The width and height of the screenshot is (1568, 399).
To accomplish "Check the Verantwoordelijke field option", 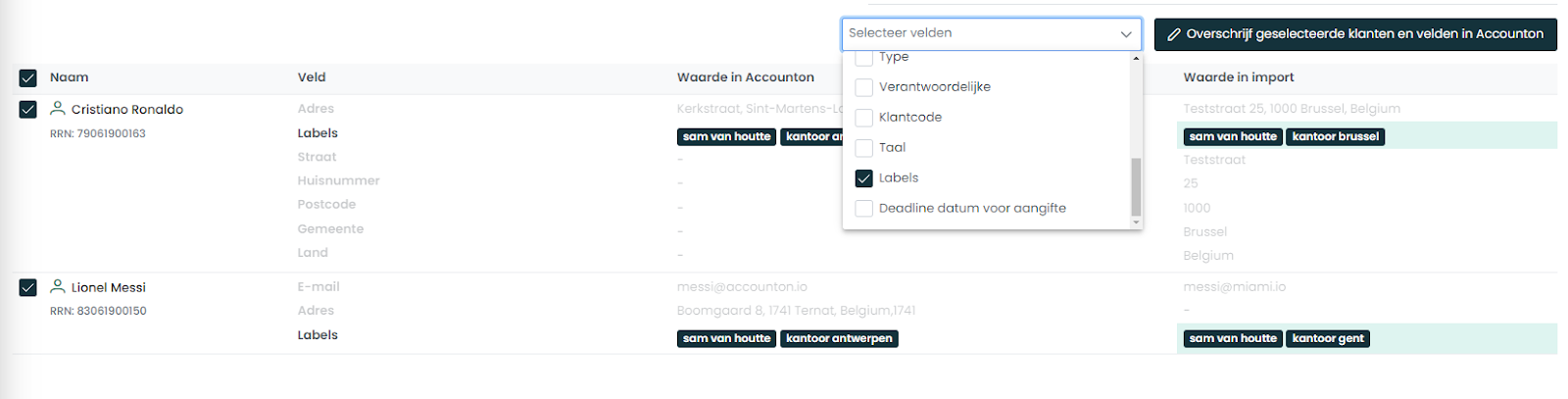I will pos(863,87).
